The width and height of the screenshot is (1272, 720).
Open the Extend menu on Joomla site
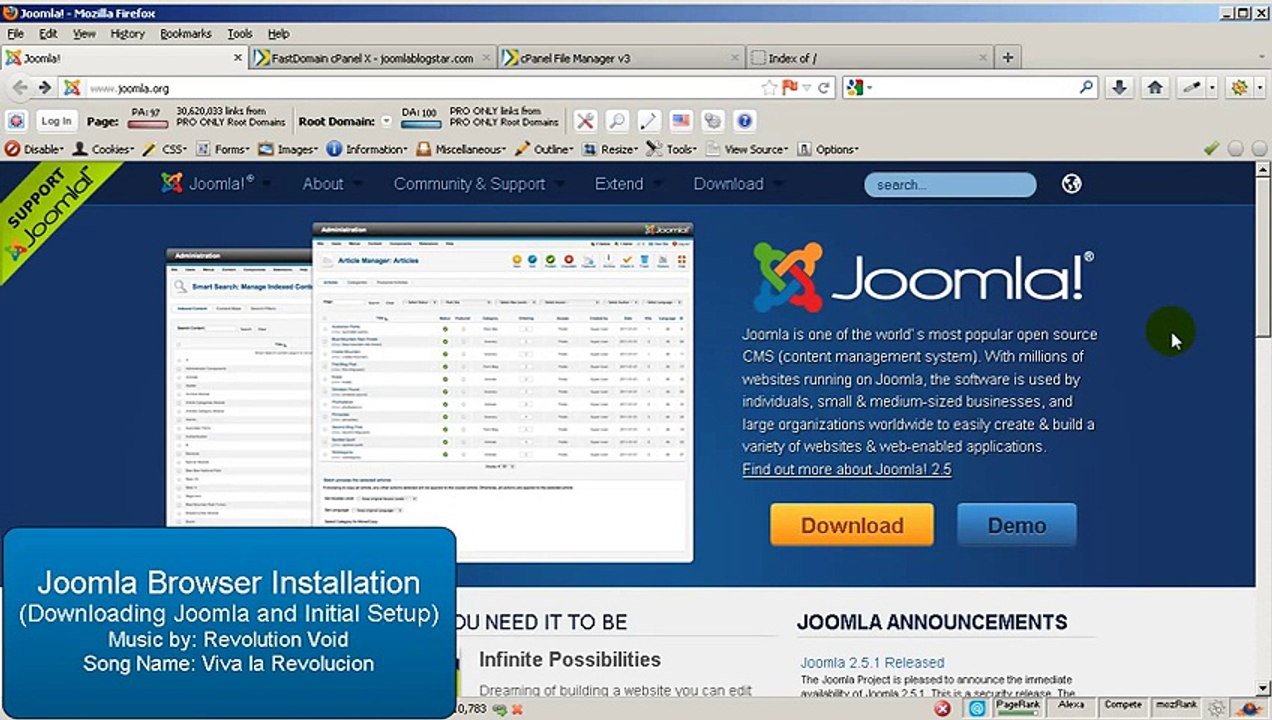coord(619,184)
